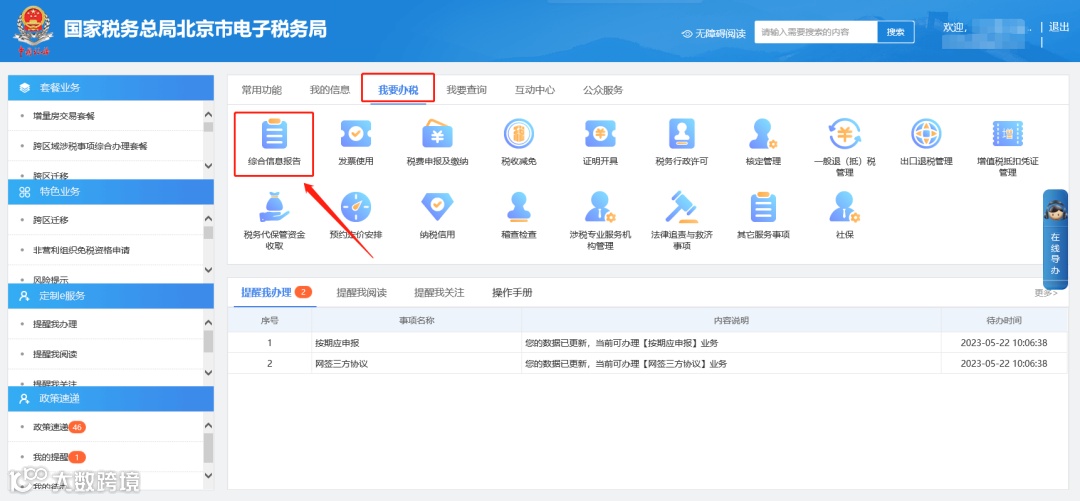Viewport: 1080px width, 501px height.
Task: Select the 增值税抵扣凭证管理 icon
Action: (x=1007, y=134)
